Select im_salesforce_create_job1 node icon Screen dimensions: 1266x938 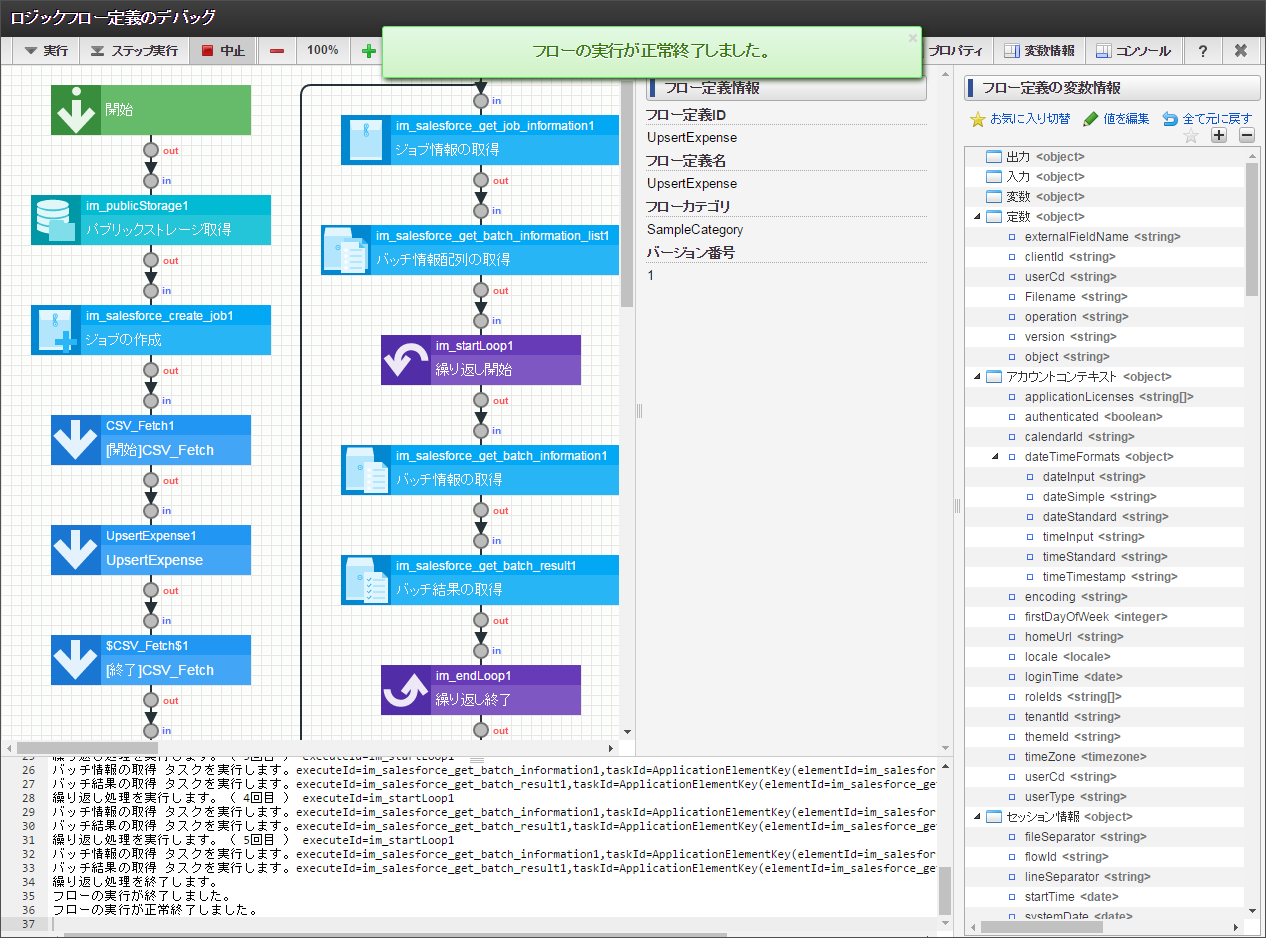point(56,330)
